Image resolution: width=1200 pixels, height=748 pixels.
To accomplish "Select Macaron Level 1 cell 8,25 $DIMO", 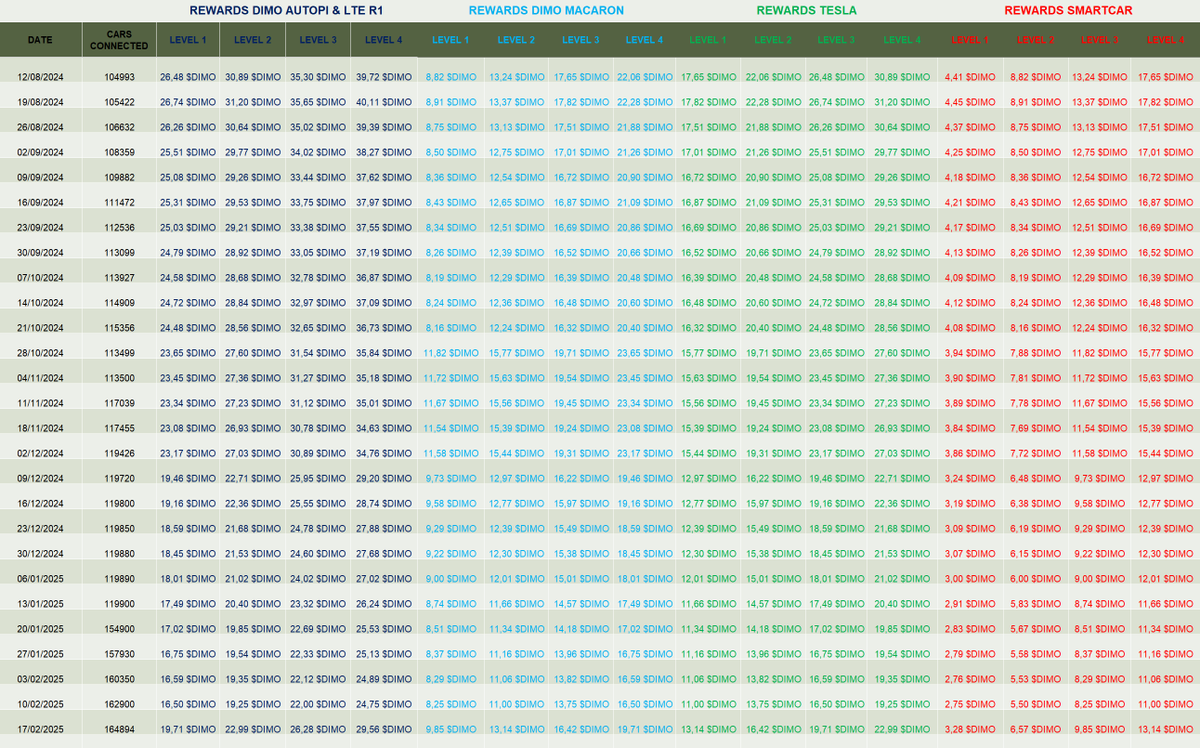I will (451, 704).
